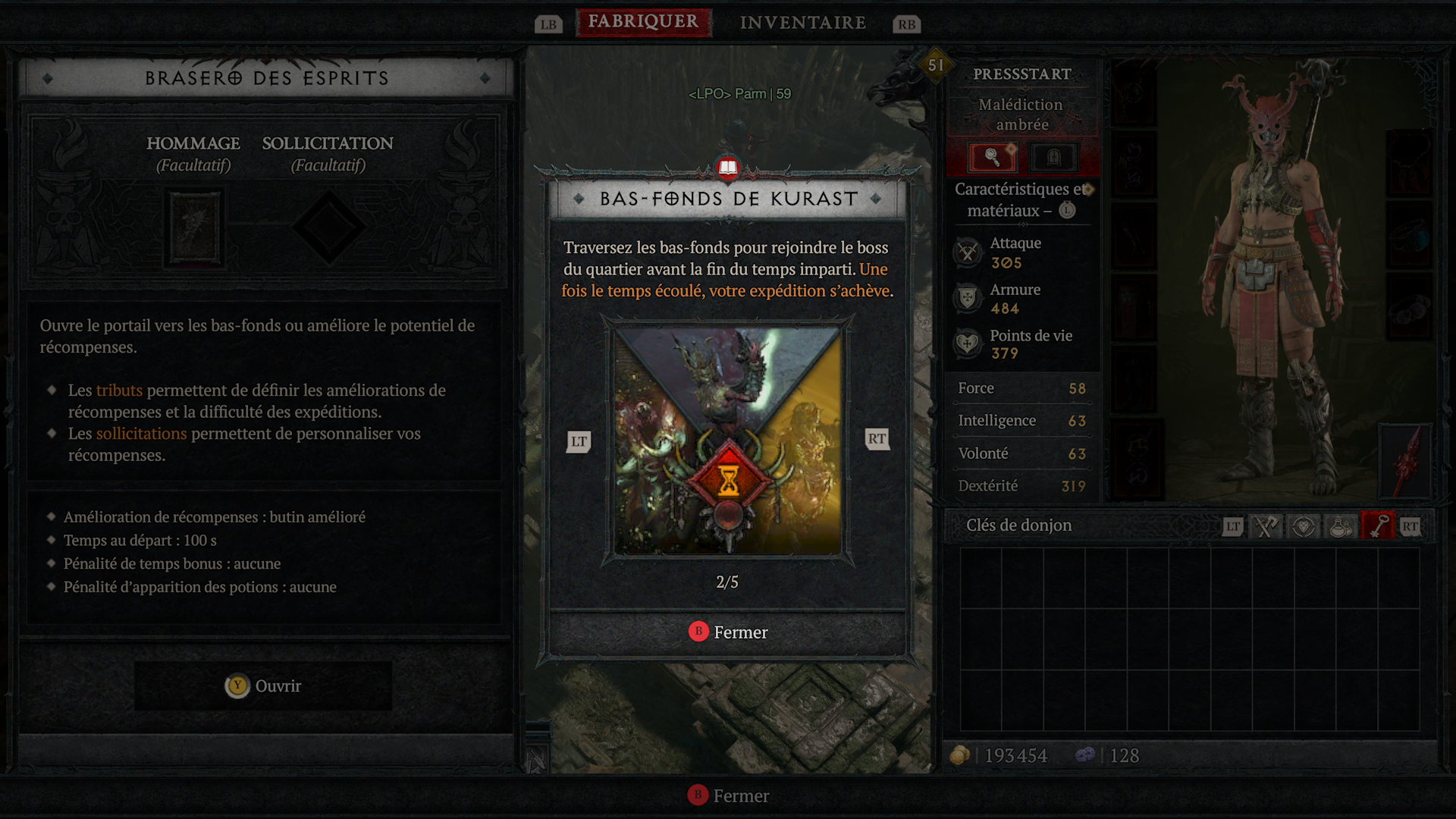Viewport: 1456px width, 819px height.
Task: Click the weapon slot with red spear
Action: [x=1407, y=461]
